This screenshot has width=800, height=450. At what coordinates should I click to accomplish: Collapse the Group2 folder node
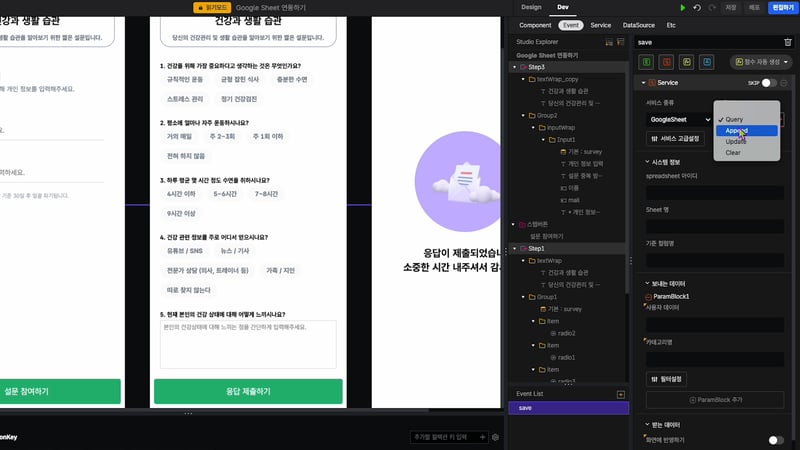(x=523, y=115)
